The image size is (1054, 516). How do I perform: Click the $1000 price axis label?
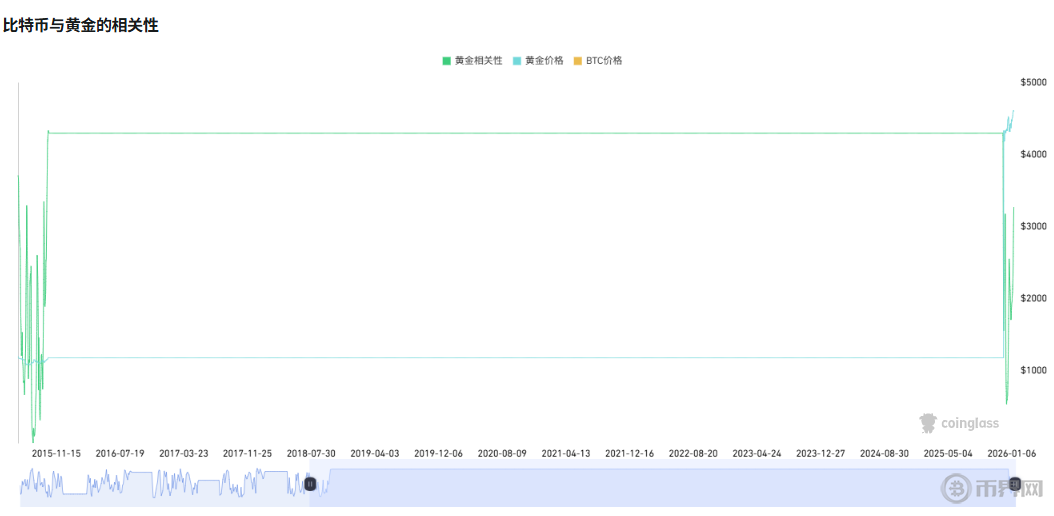pyautogui.click(x=1033, y=370)
